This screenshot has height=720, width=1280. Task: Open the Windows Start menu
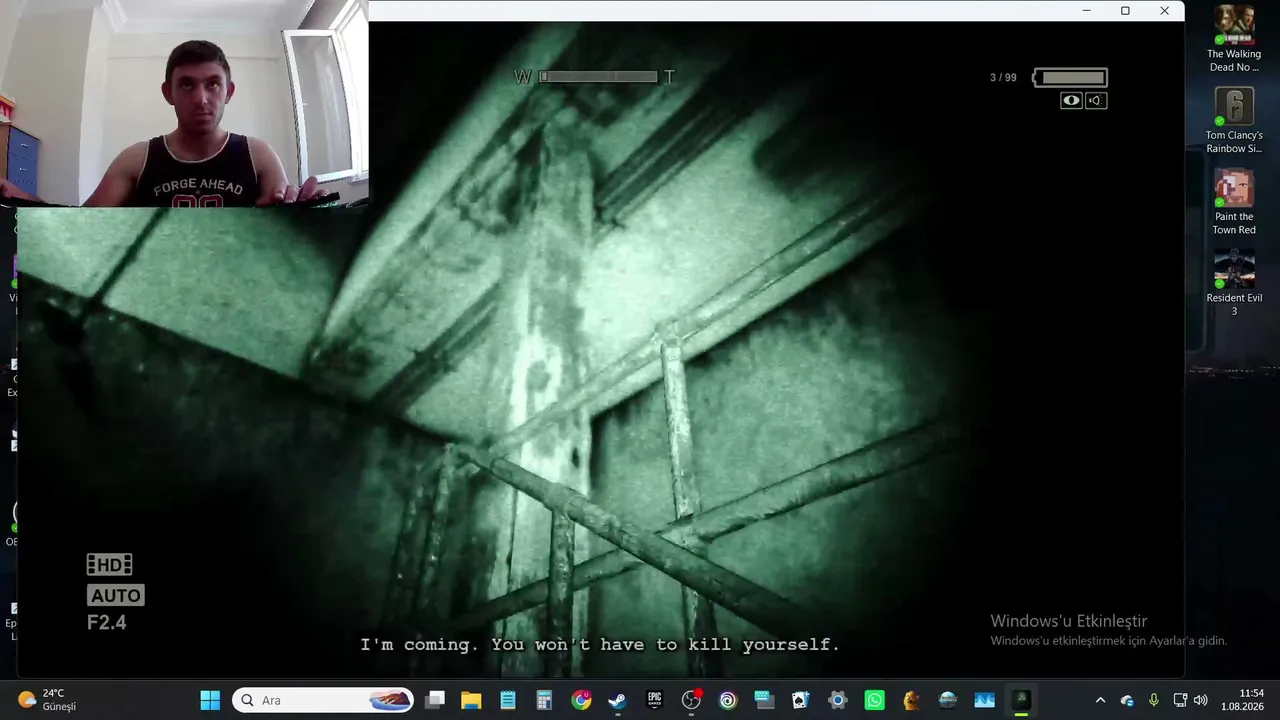coord(210,700)
